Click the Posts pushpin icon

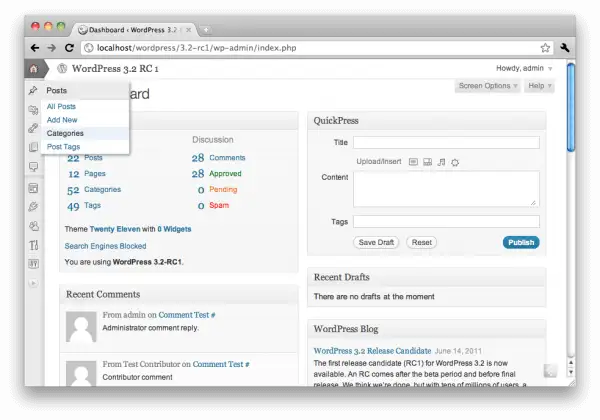pyautogui.click(x=33, y=90)
